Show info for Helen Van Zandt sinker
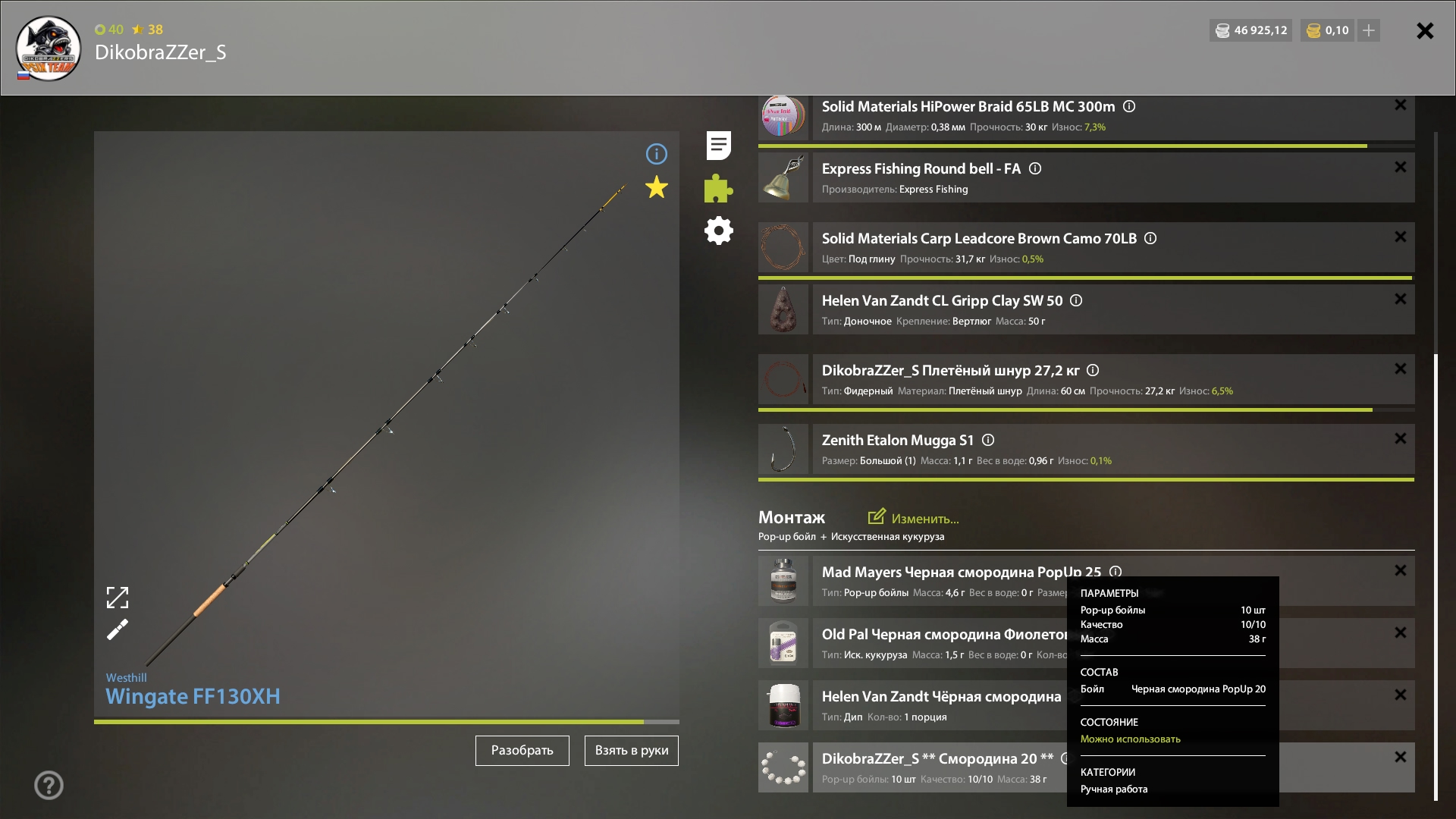 [x=1076, y=301]
